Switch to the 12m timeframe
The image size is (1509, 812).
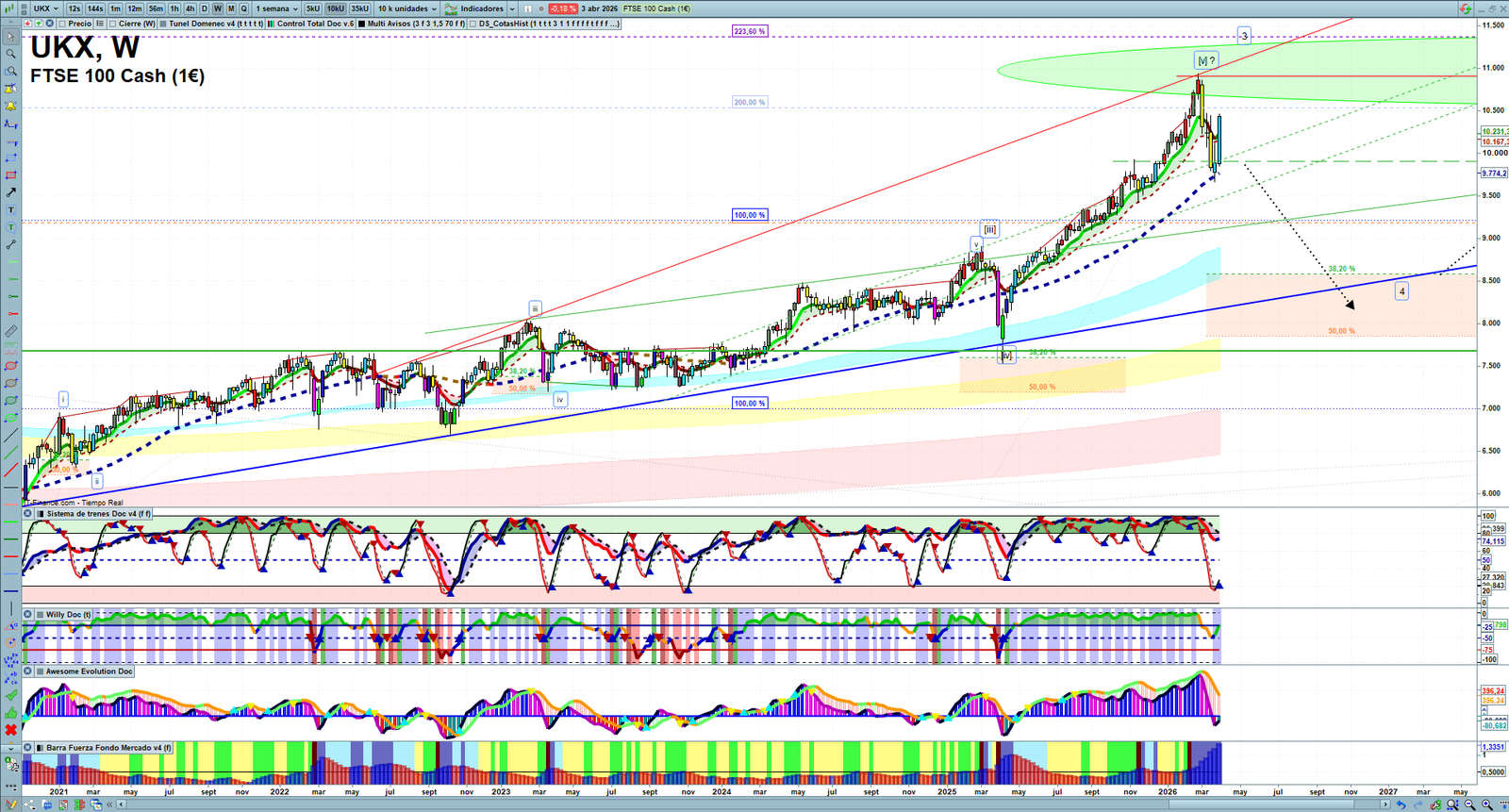click(135, 8)
